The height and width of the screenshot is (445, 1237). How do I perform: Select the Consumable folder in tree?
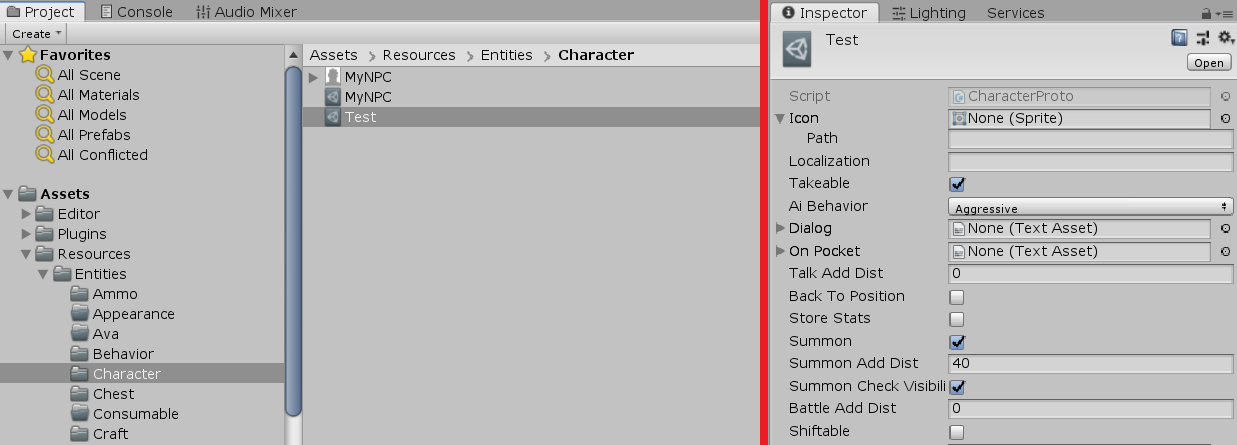[x=135, y=414]
